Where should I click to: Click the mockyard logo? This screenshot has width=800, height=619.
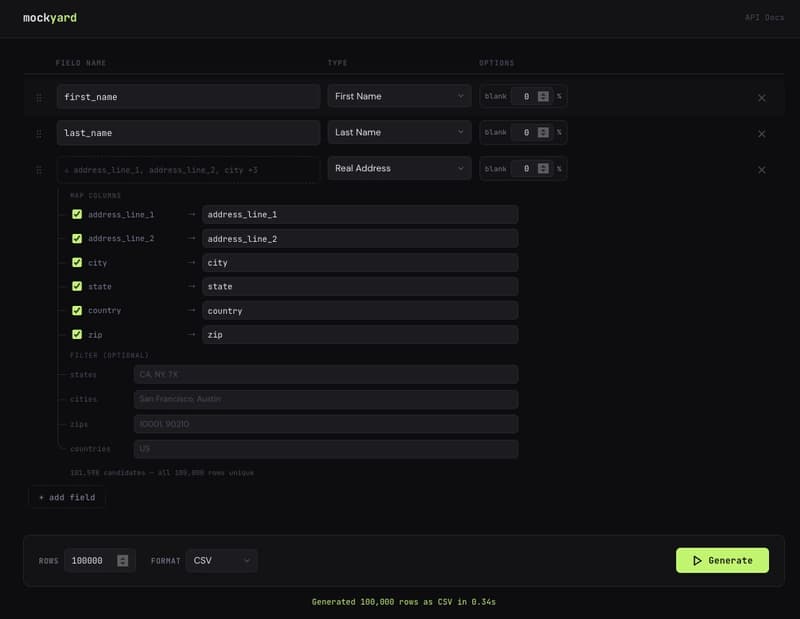[50, 18]
